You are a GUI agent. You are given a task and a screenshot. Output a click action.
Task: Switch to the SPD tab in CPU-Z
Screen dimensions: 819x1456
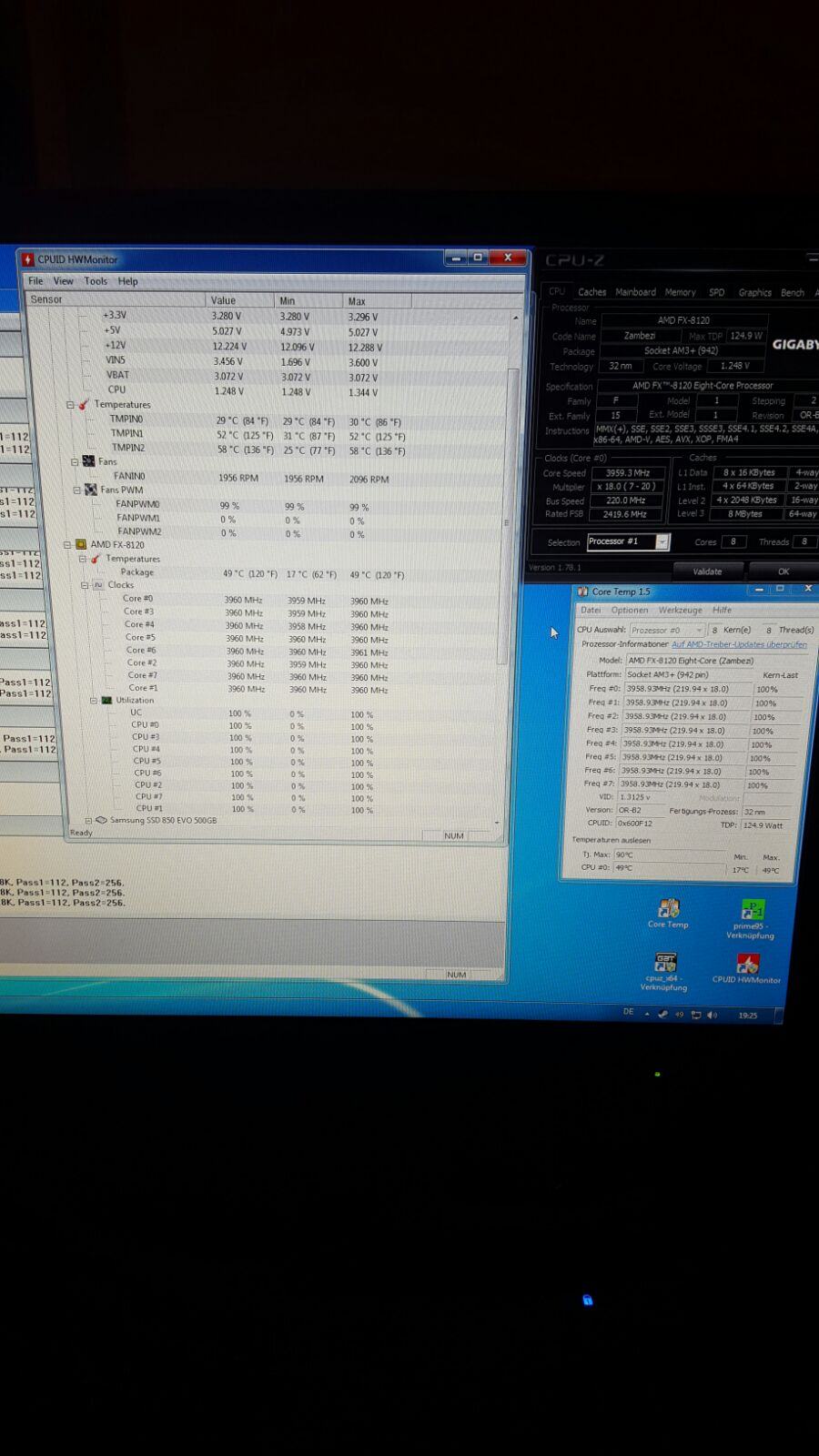click(x=717, y=292)
